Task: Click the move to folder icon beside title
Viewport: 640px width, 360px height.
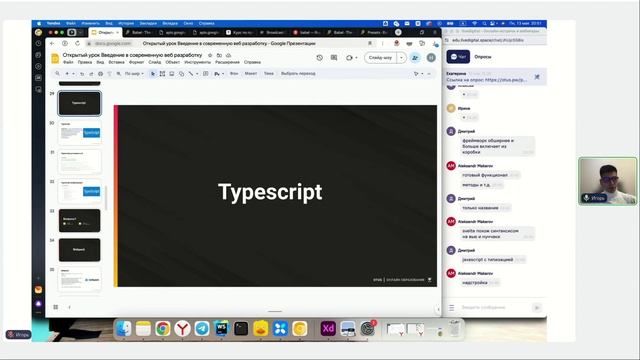Action: coord(219,55)
